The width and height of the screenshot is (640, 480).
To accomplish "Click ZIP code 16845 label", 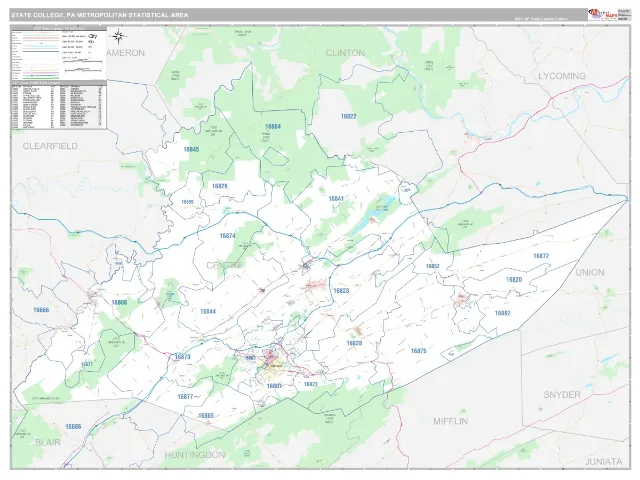I will point(191,149).
